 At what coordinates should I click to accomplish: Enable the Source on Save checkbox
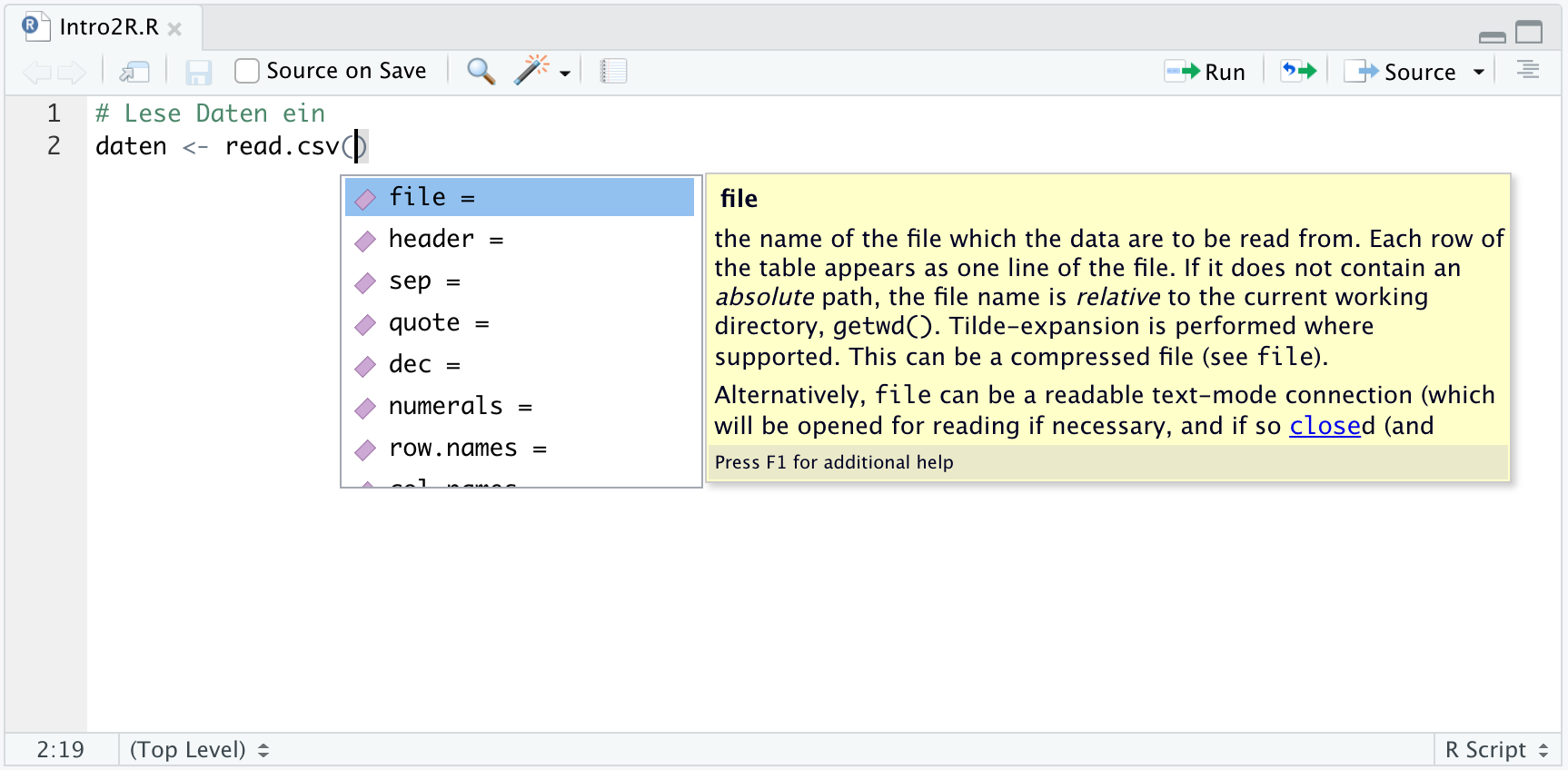pos(247,71)
